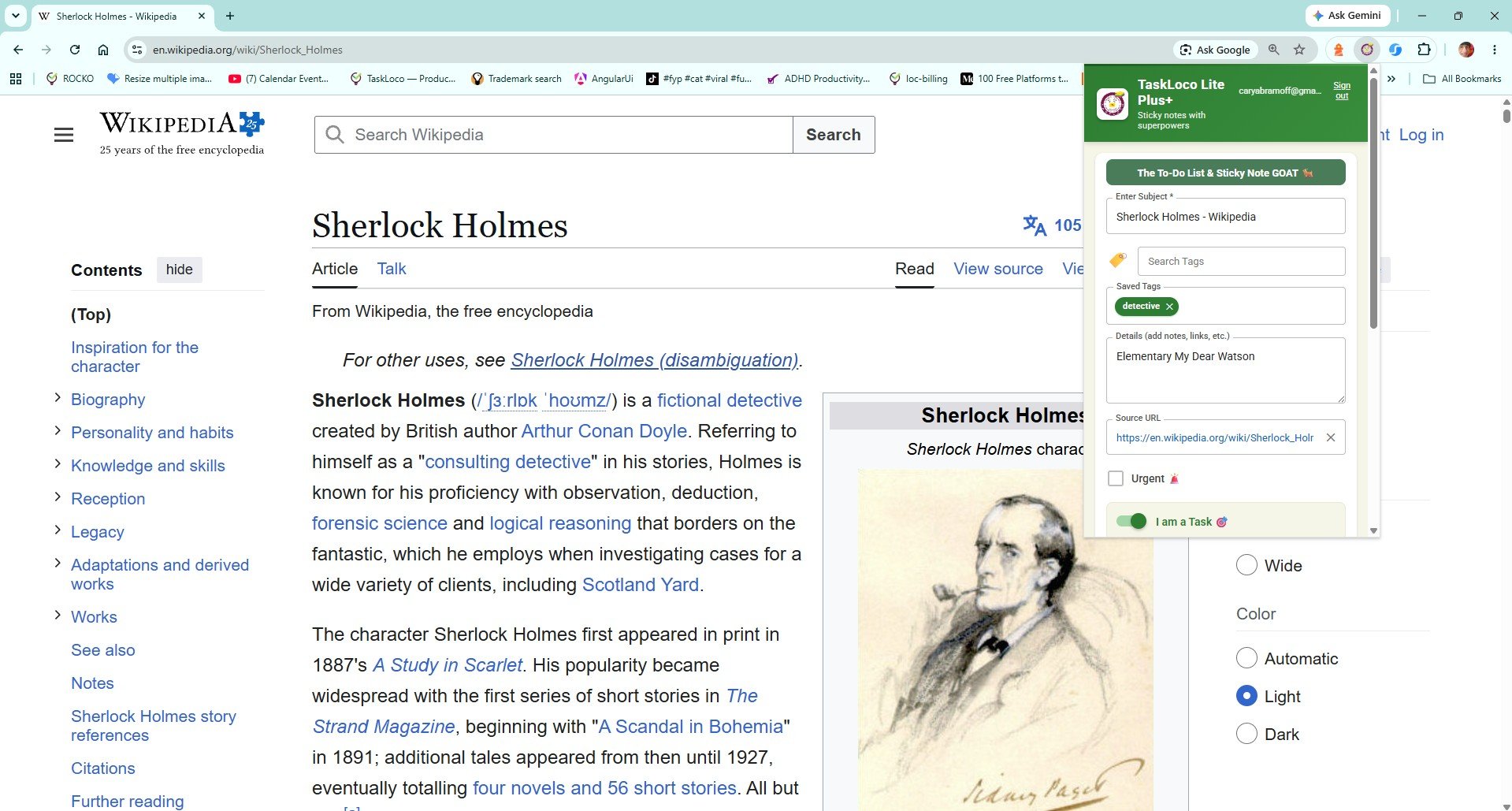The width and height of the screenshot is (1512, 811).
Task: Bookmark this page with the star icon
Action: point(1299,50)
